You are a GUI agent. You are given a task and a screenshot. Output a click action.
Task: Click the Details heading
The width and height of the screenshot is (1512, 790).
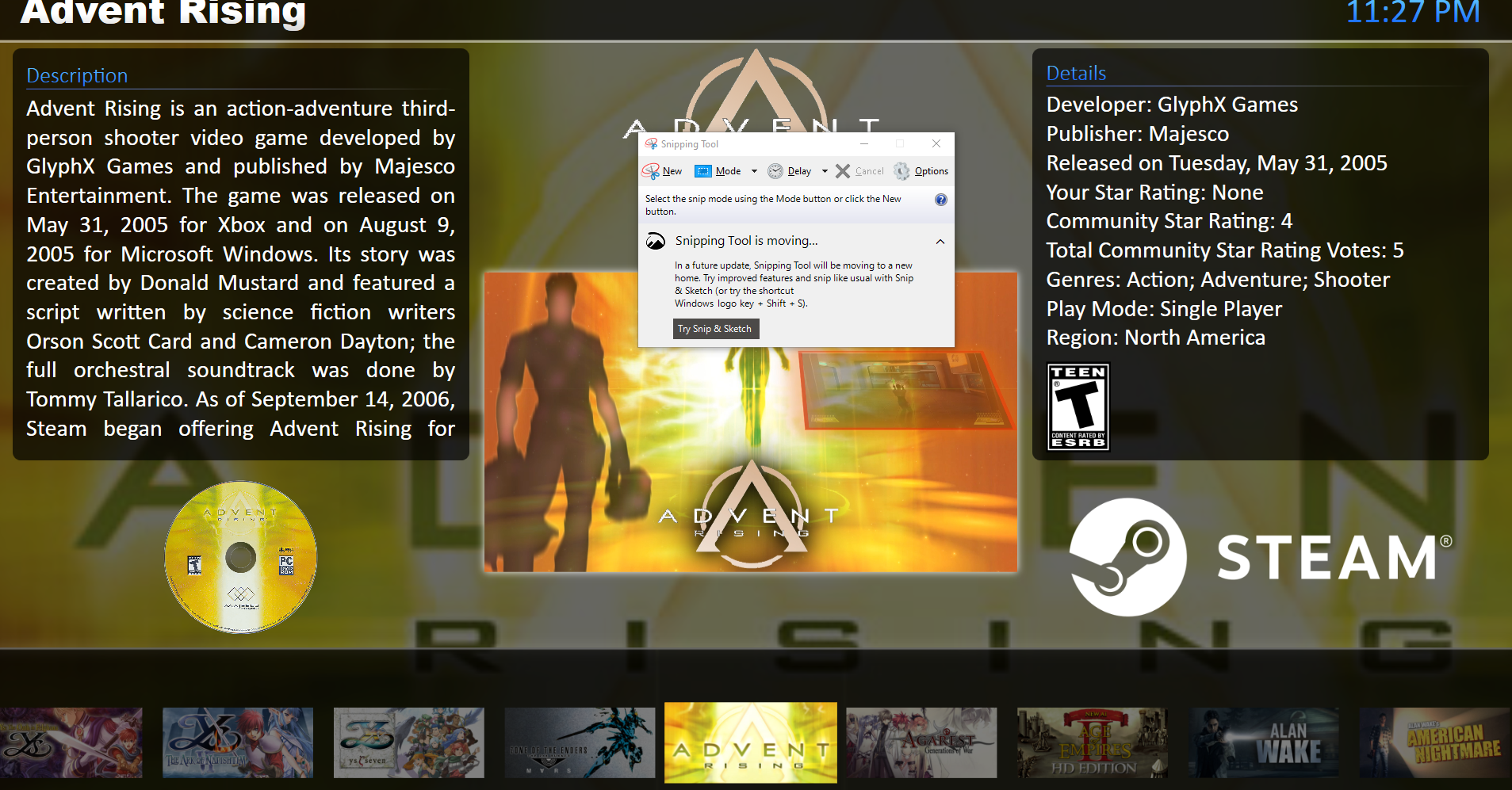pos(1076,73)
